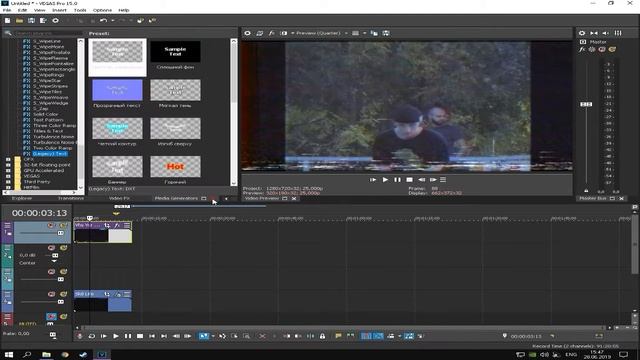Image resolution: width=640 pixels, height=360 pixels.
Task: Switch to the Explorer tab
Action: (x=22, y=198)
